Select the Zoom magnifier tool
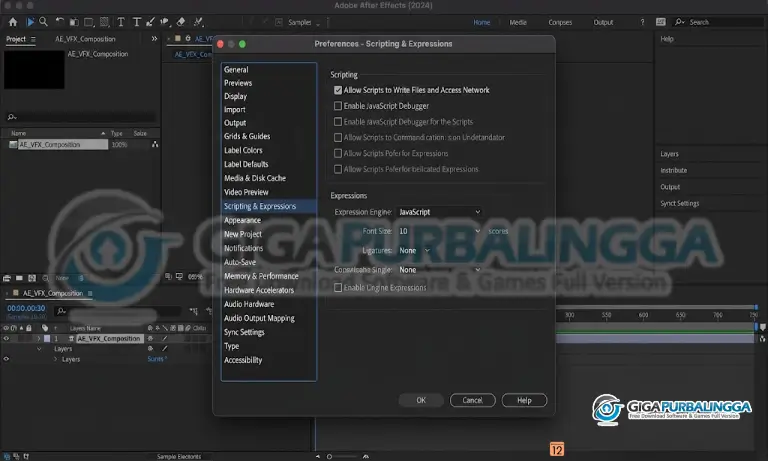This screenshot has height=461, width=768. click(x=43, y=22)
